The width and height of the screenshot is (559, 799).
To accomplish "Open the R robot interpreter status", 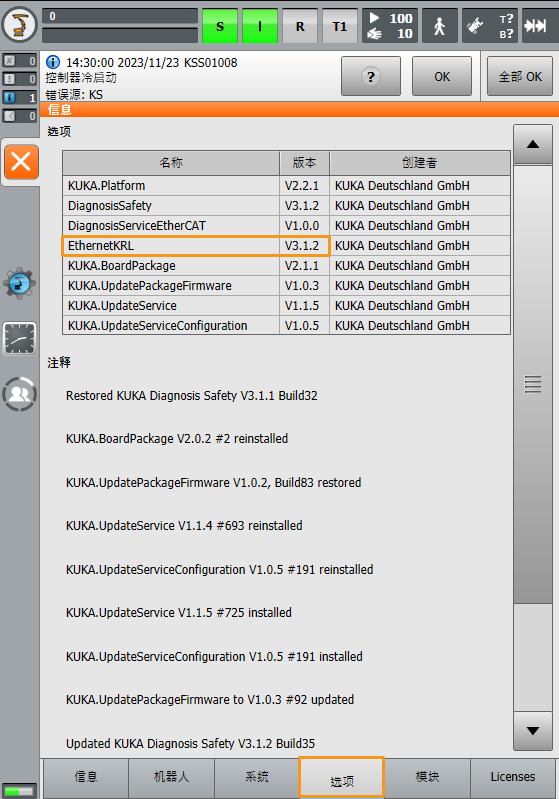I will point(300,25).
